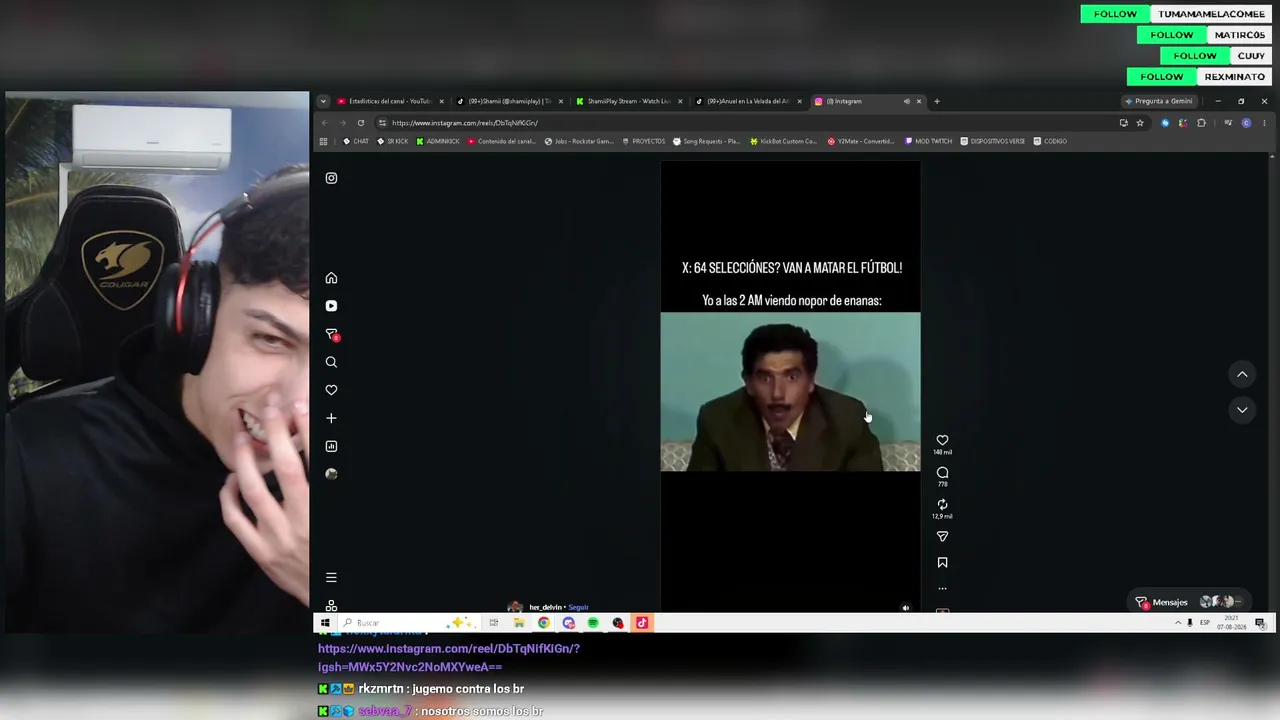Image resolution: width=1280 pixels, height=720 pixels.
Task: Switch to Anuel en La Velada tab
Action: pyautogui.click(x=748, y=101)
